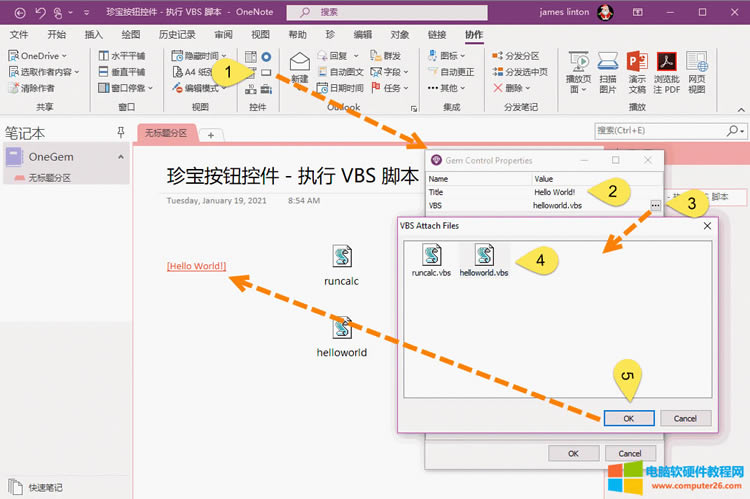This screenshot has height=499, width=750.
Task: Select runcalc.vbs file in attach list
Action: coord(431,260)
